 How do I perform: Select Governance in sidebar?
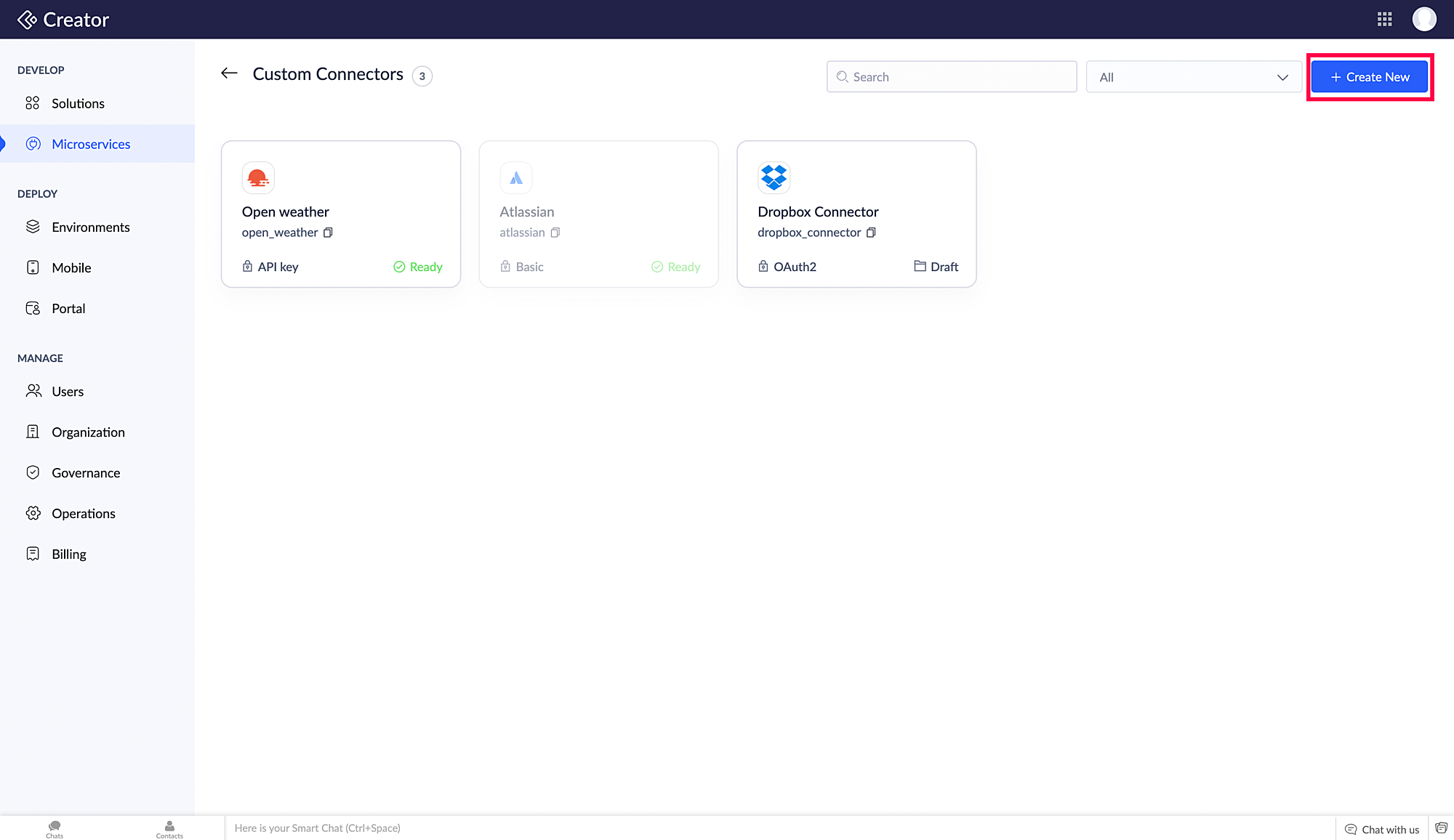pyautogui.click(x=86, y=473)
